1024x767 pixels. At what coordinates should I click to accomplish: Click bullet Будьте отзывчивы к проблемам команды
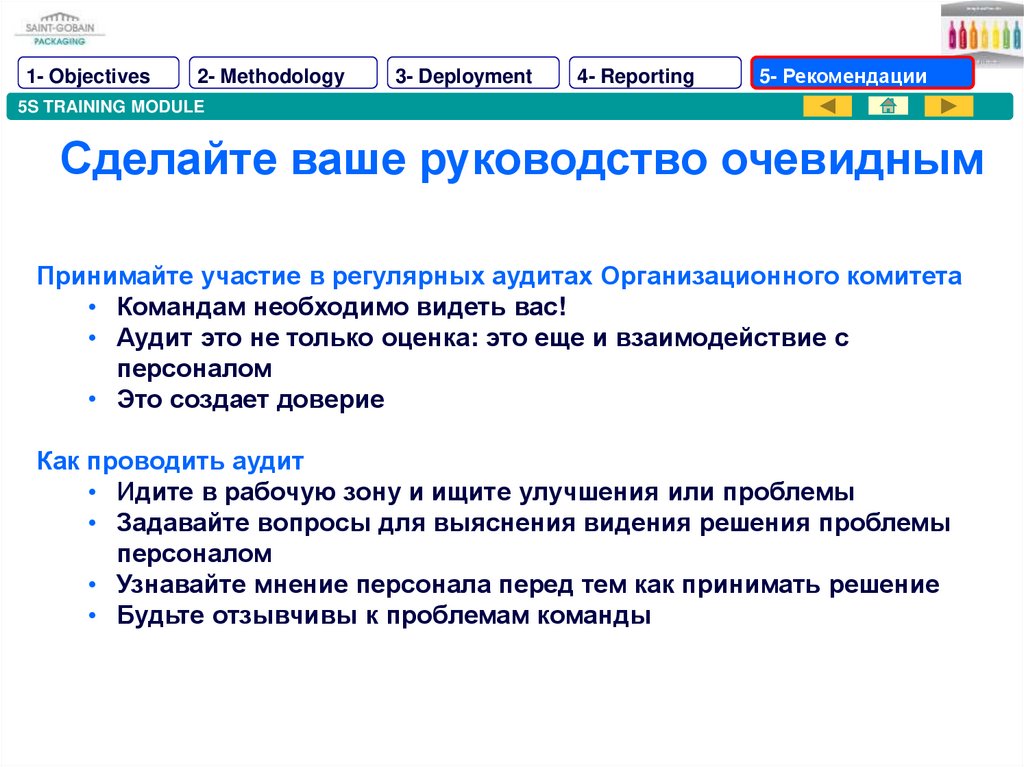[383, 616]
